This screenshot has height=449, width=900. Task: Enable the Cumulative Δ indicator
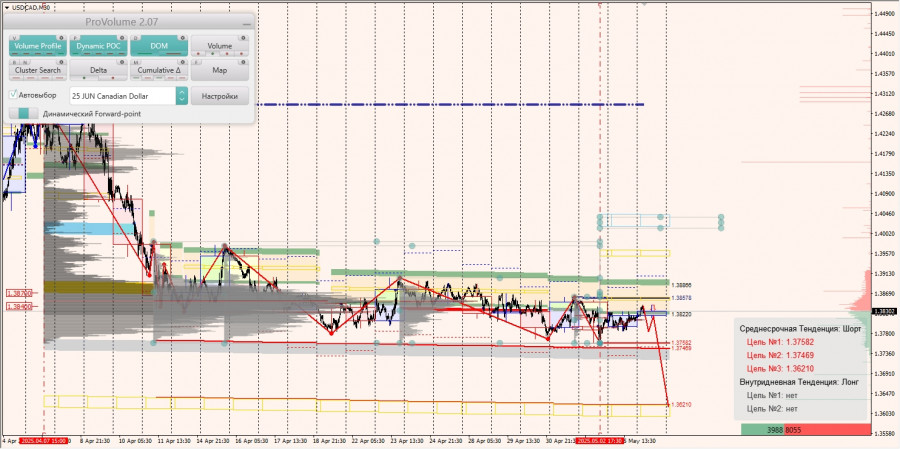click(159, 70)
